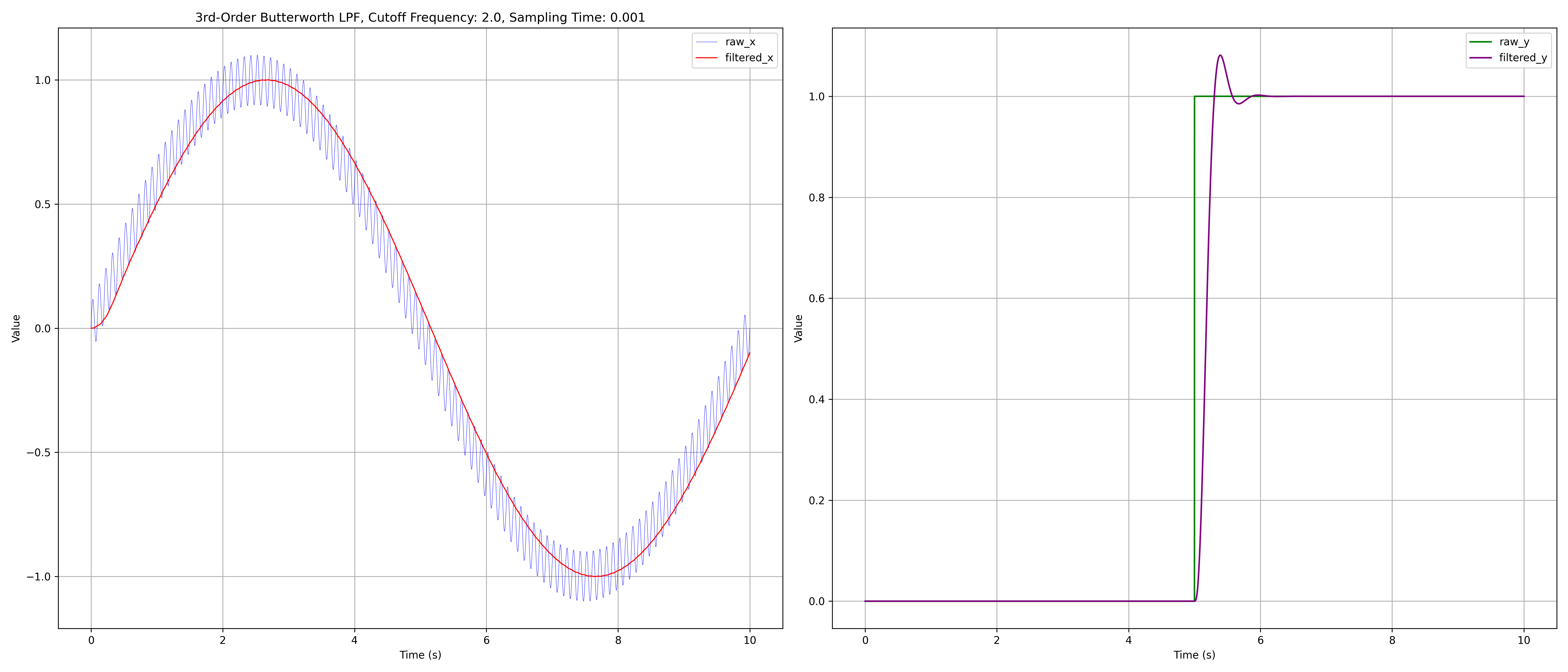Screen dimensions: 1568x672
Task: Click the blue line sample beside raw_x
Action: pyautogui.click(x=707, y=42)
